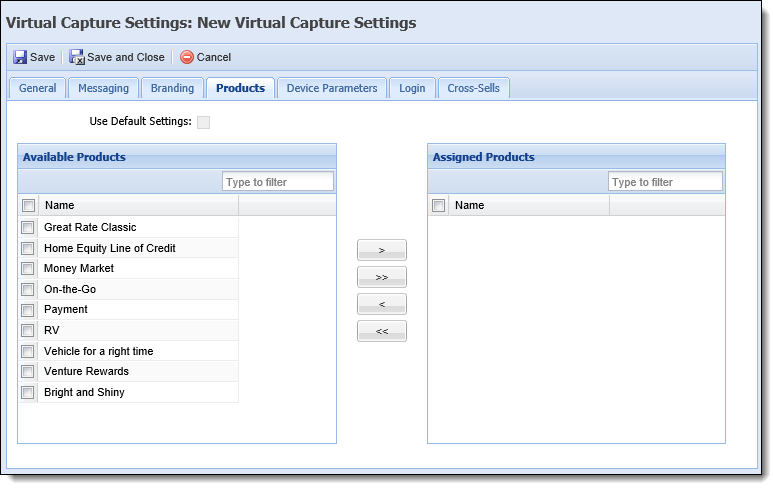The image size is (773, 490).
Task: Open the Messaging tab
Action: (x=104, y=88)
